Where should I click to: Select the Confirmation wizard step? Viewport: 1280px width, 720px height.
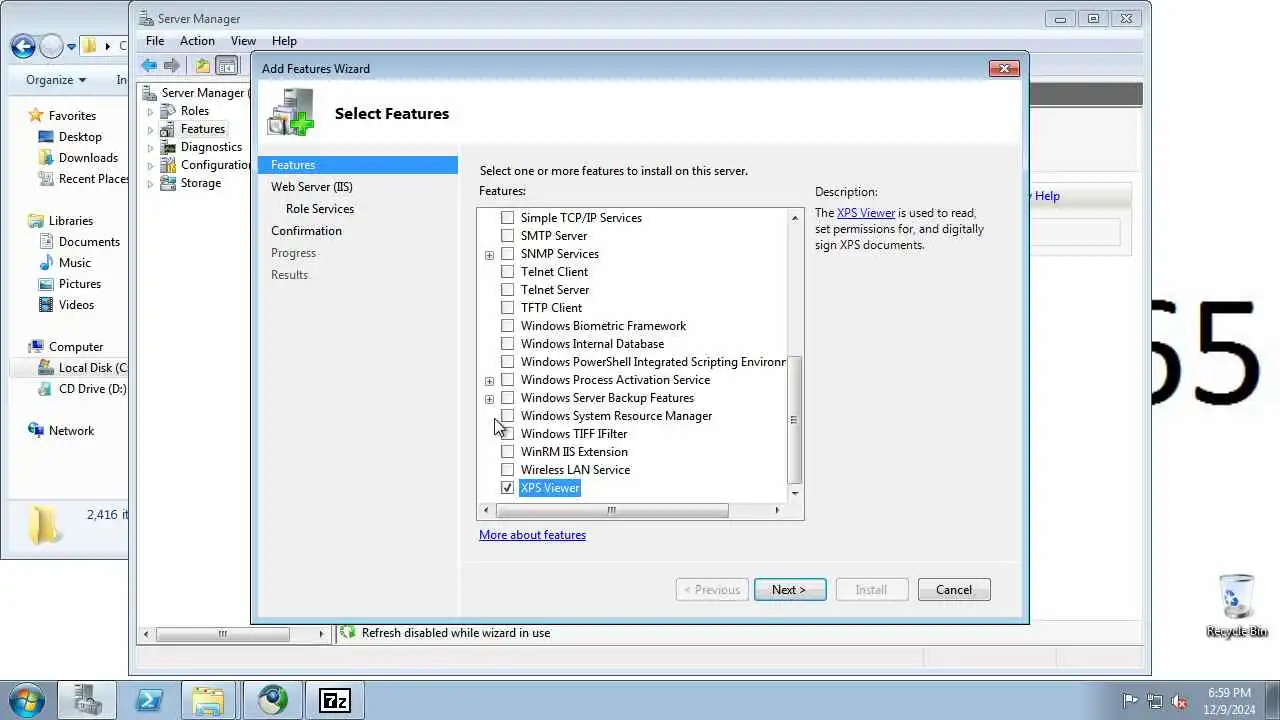click(306, 231)
